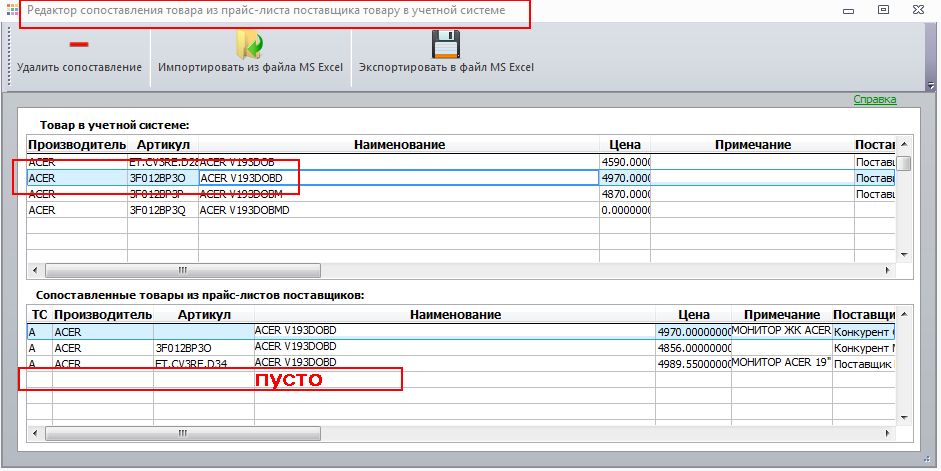Close the editor window

pos(918,10)
